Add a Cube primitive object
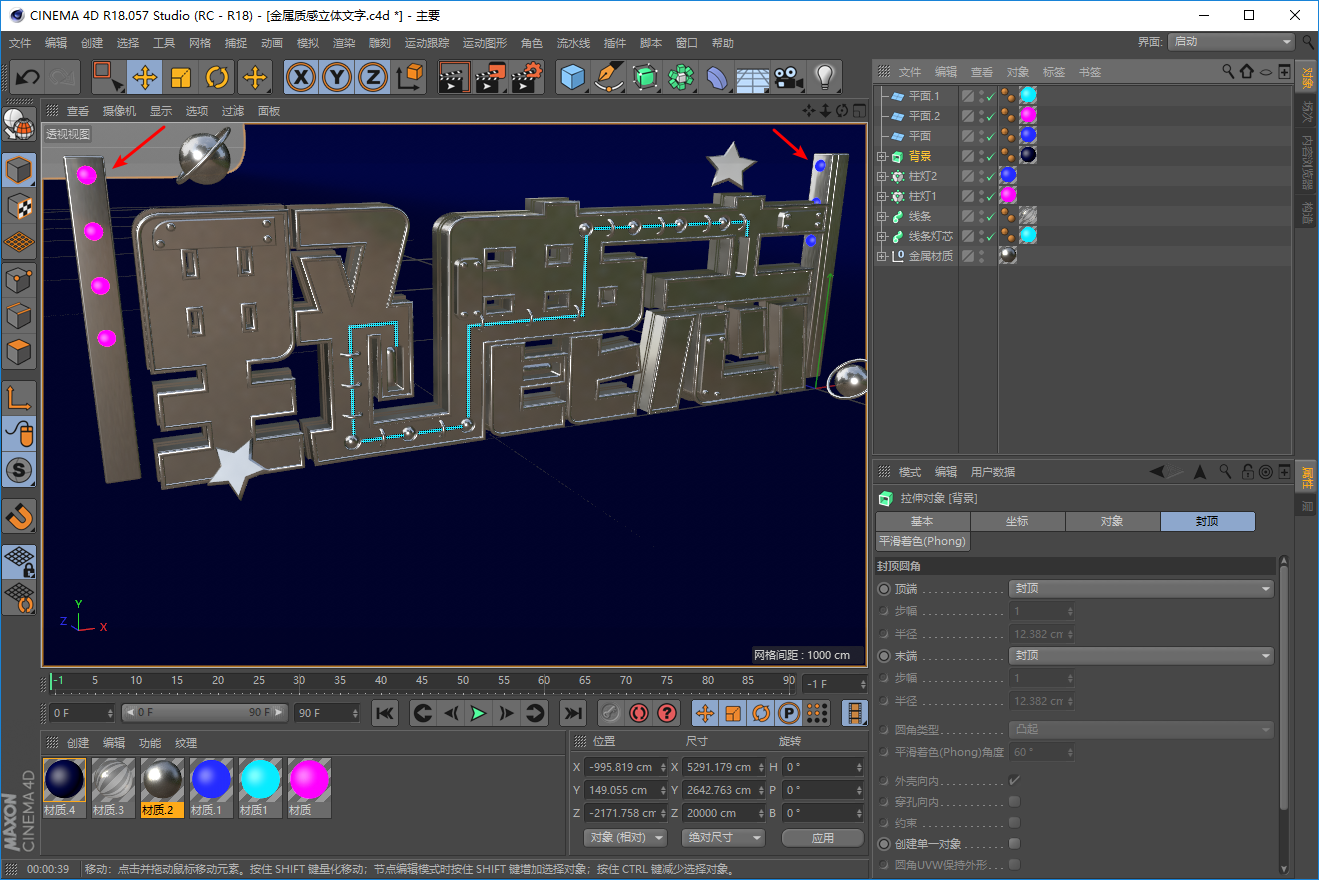Viewport: 1319px width, 880px height. click(573, 77)
